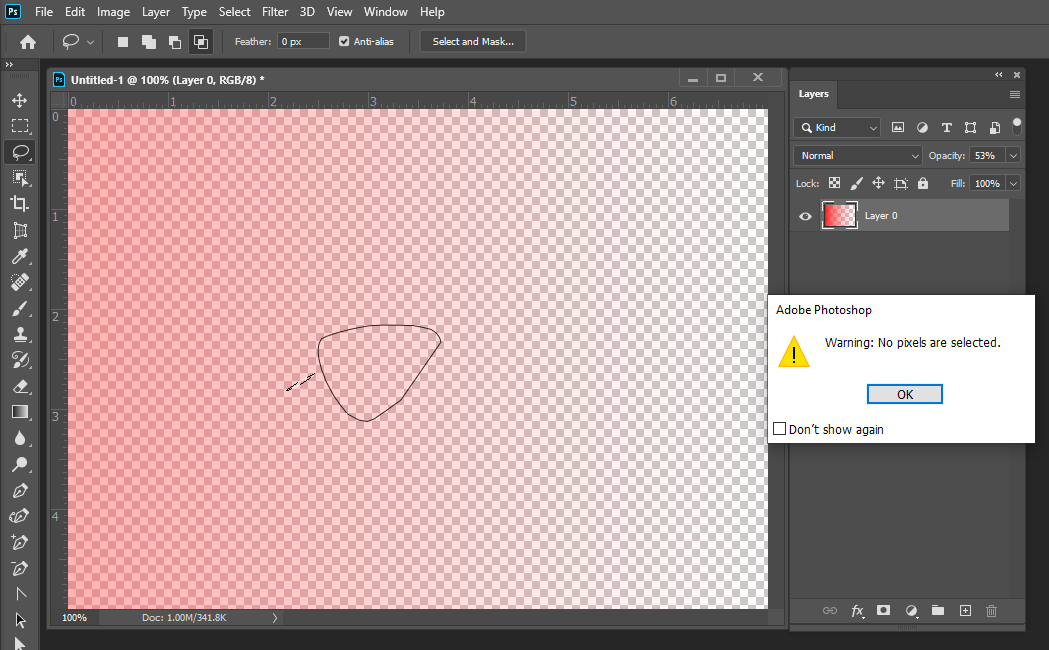The height and width of the screenshot is (650, 1049).
Task: Switch to the Layers tab
Action: (x=813, y=94)
